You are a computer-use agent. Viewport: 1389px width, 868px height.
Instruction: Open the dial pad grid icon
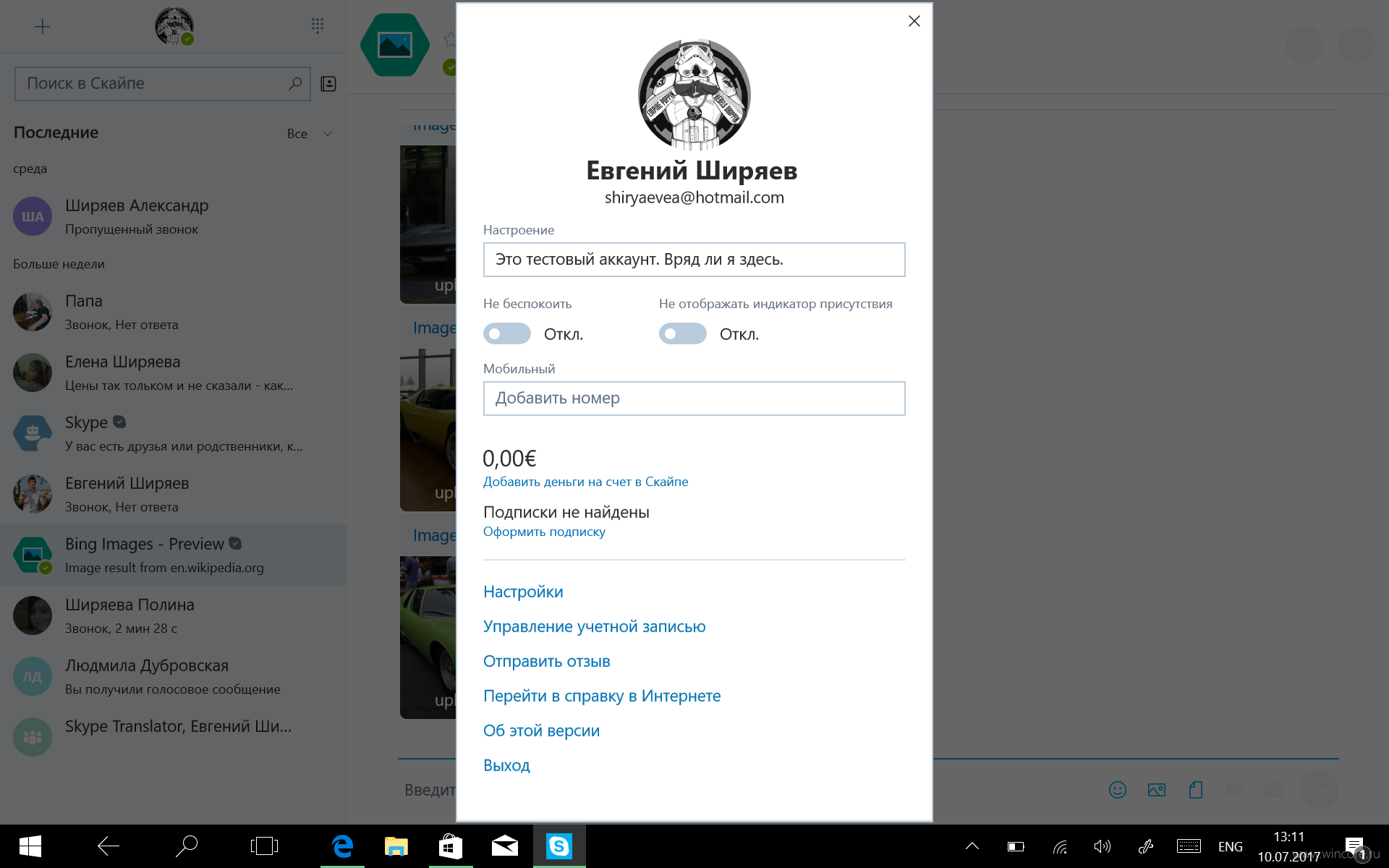[317, 25]
